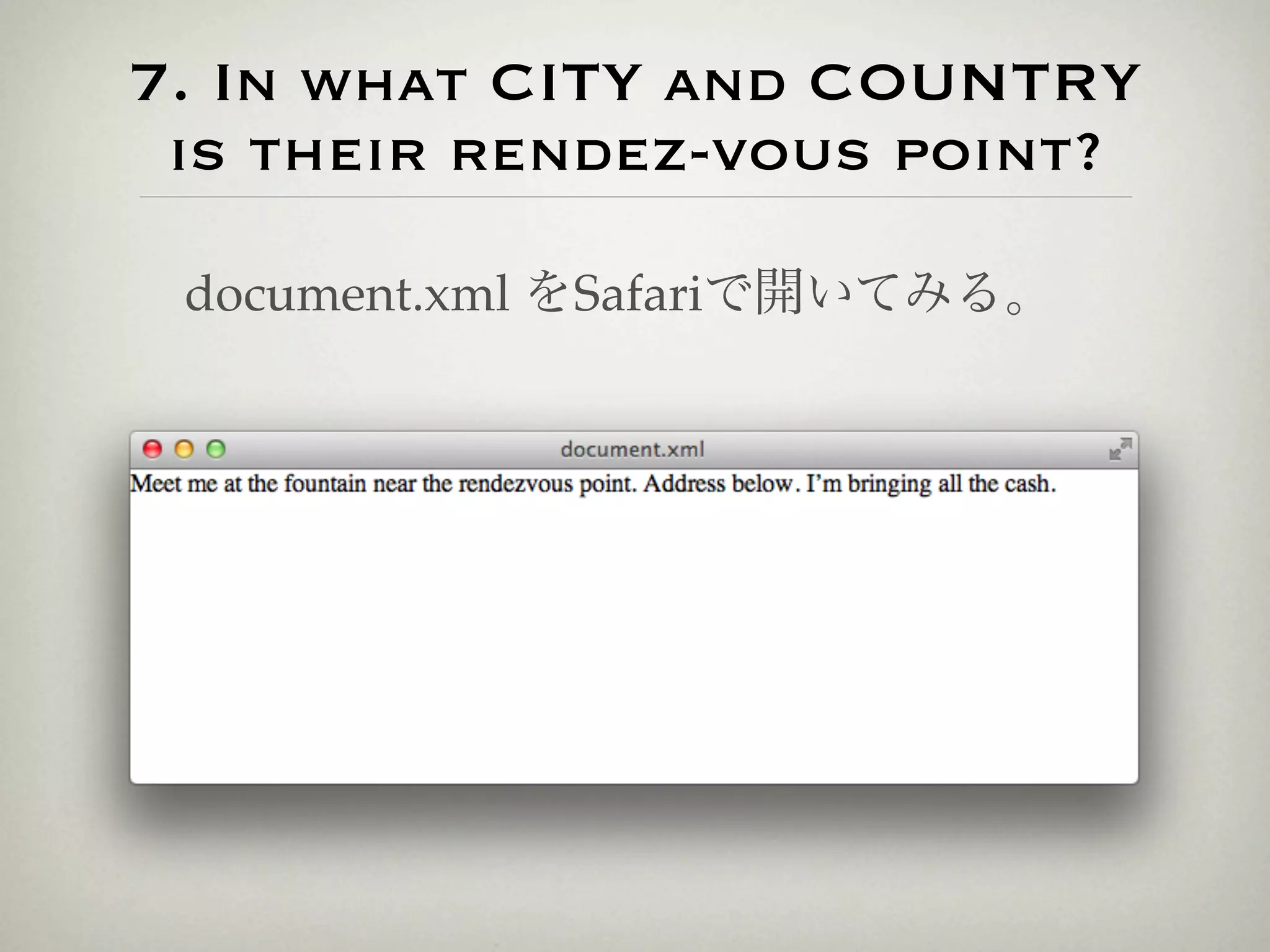The image size is (1270, 952).
Task: Click the document.xml window title text
Action: [x=633, y=449]
